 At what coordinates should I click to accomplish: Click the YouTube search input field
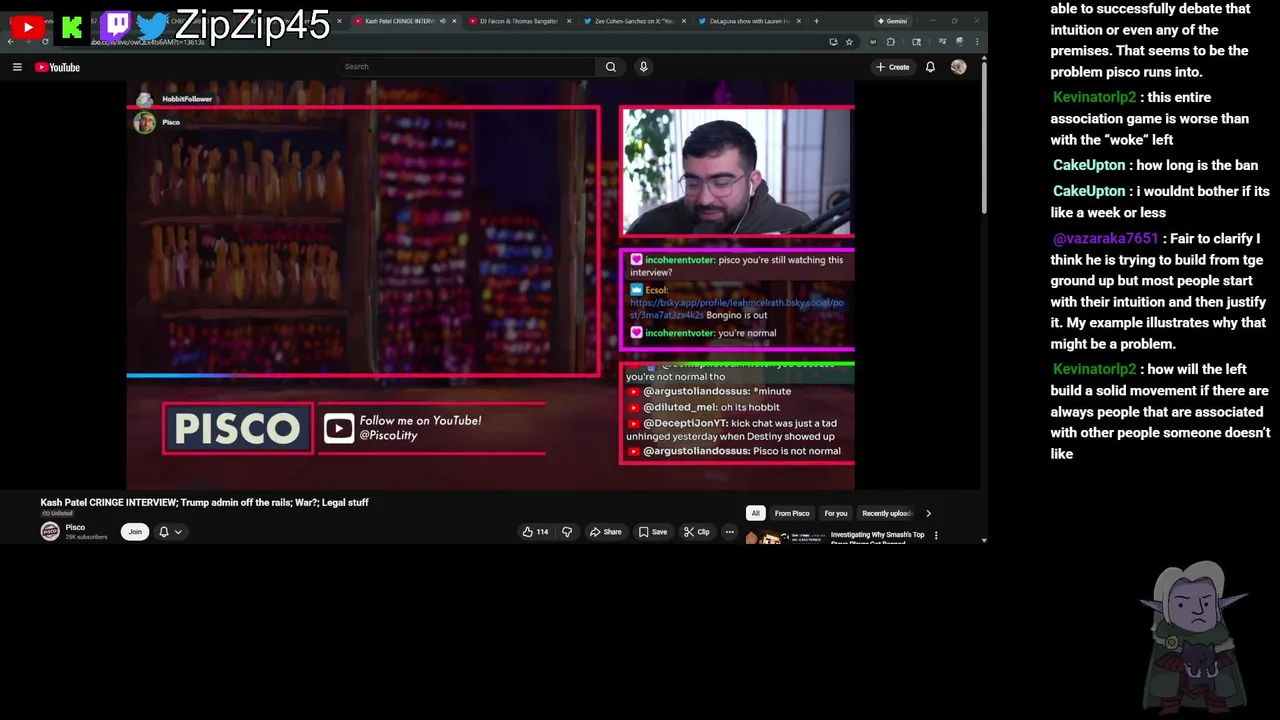(x=466, y=67)
